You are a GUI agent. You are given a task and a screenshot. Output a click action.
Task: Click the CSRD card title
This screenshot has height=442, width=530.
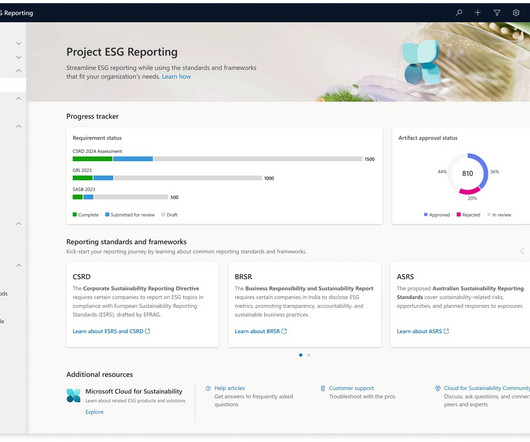[x=81, y=277]
